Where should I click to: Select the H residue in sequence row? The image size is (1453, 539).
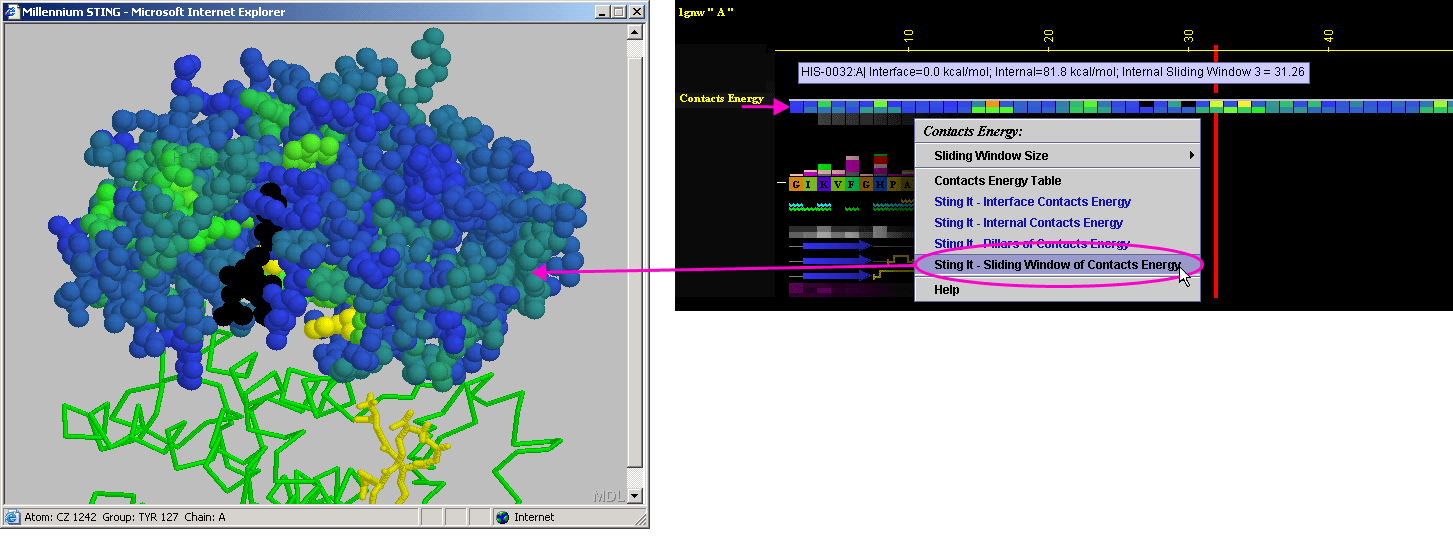tap(879, 184)
